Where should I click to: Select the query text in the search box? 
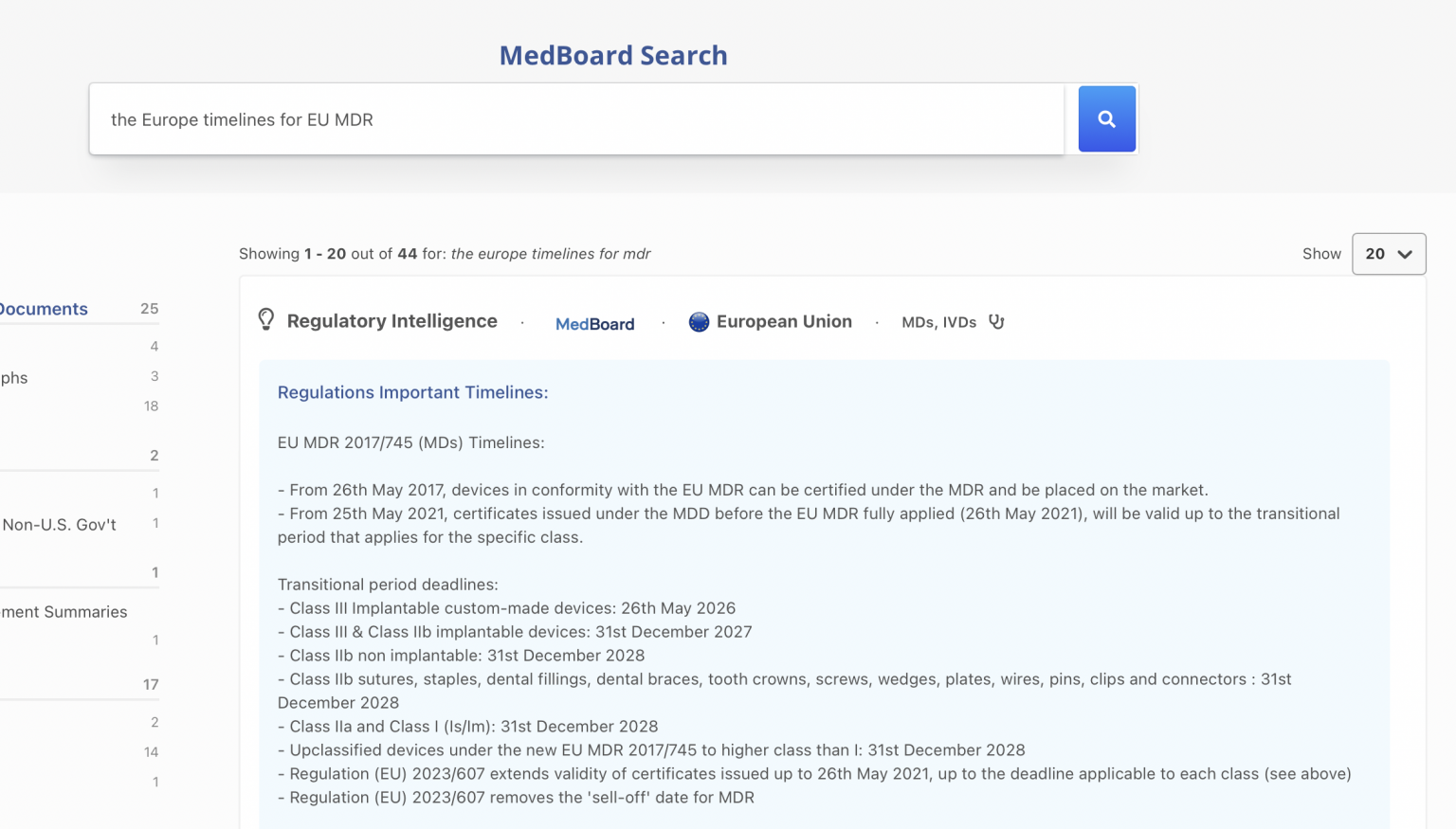point(242,119)
